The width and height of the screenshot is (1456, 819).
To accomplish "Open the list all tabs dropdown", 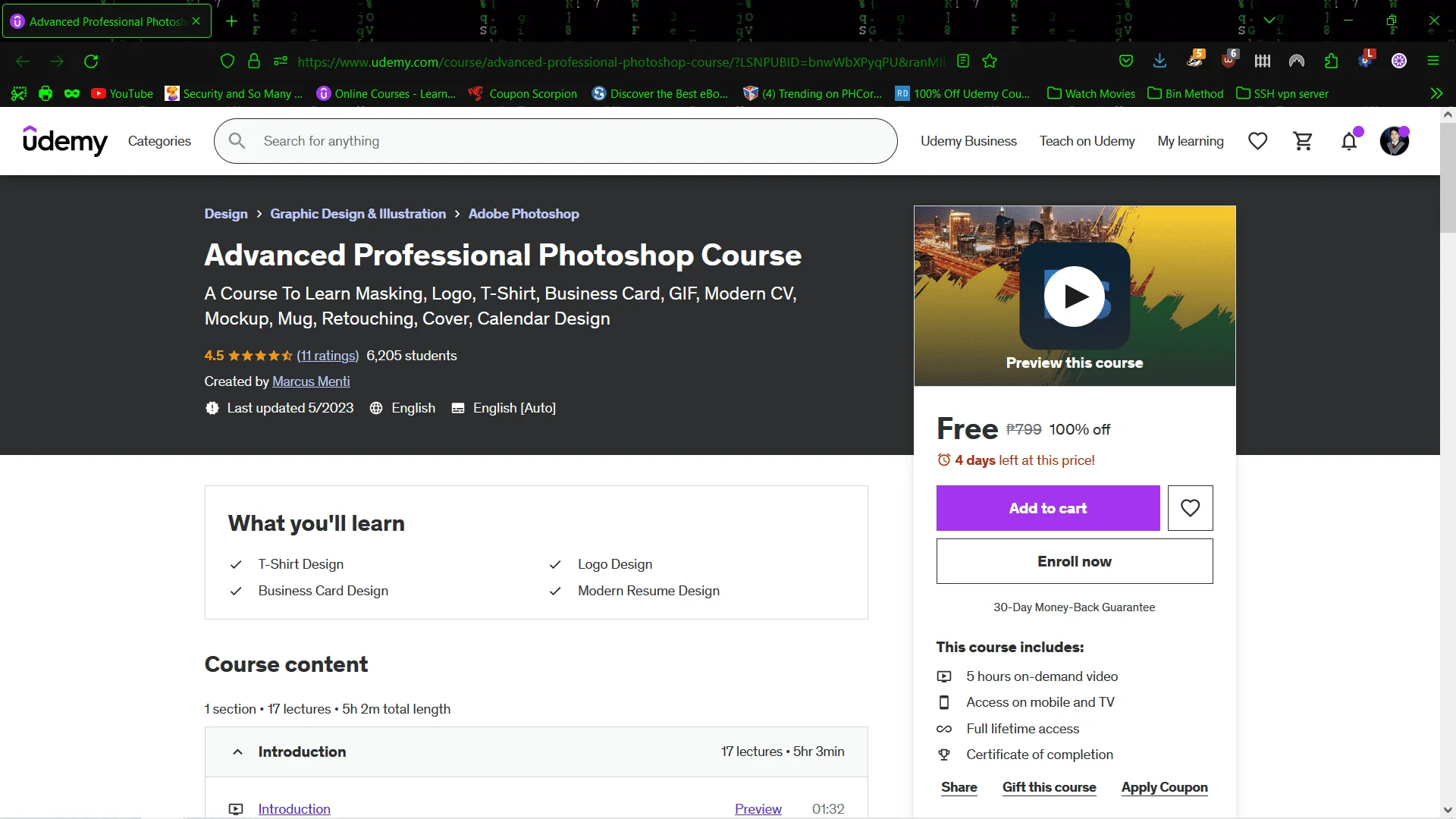I will (1269, 20).
